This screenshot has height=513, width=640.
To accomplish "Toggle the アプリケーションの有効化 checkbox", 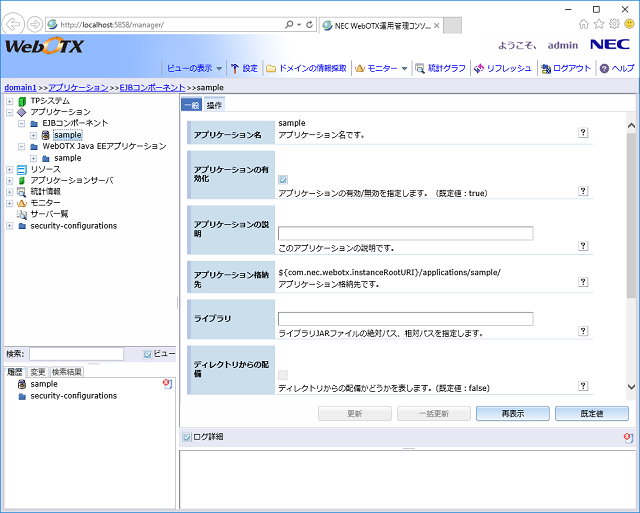I will [284, 179].
